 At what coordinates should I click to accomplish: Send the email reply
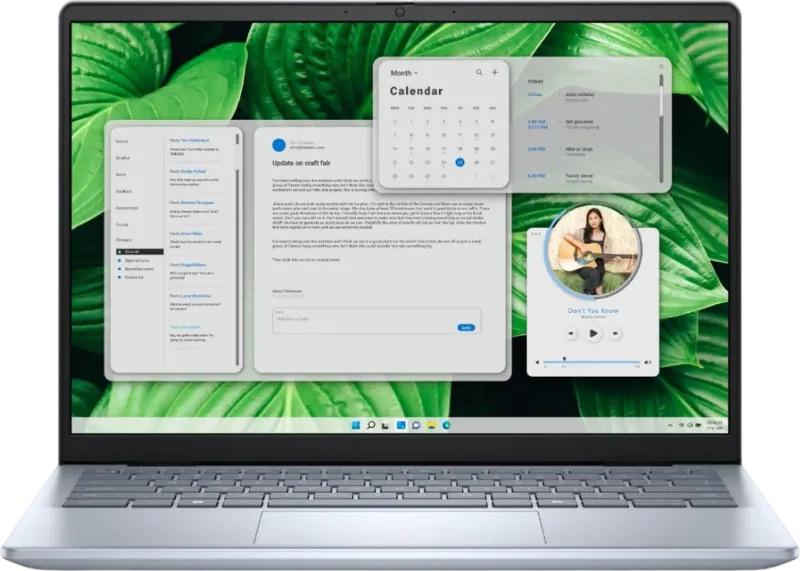(x=466, y=328)
